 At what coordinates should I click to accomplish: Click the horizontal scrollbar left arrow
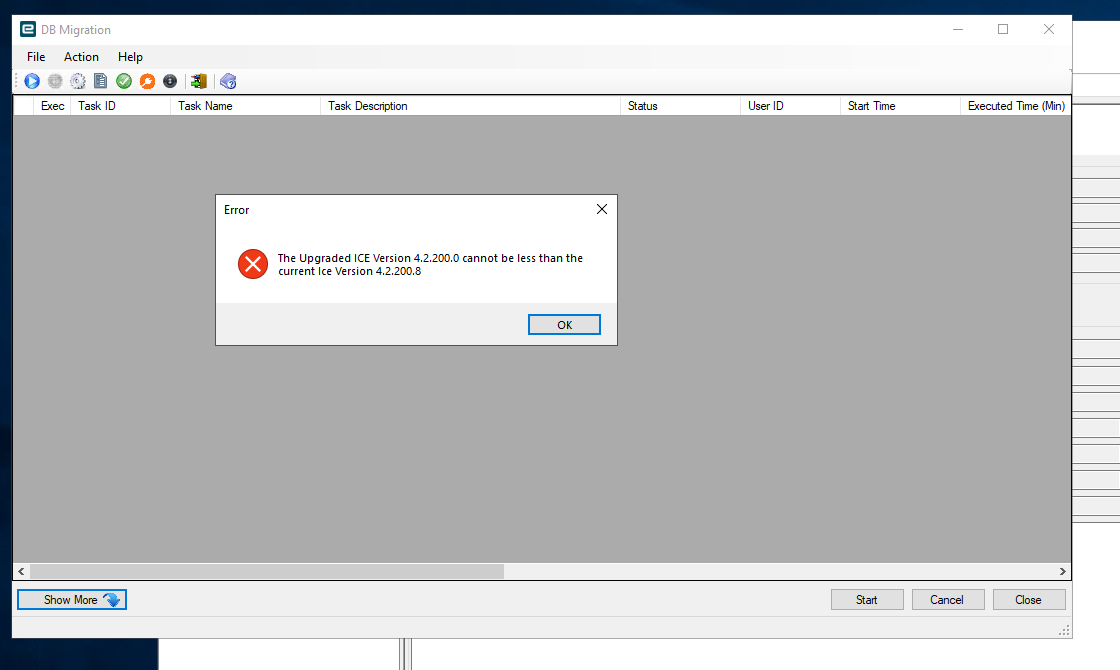point(21,571)
